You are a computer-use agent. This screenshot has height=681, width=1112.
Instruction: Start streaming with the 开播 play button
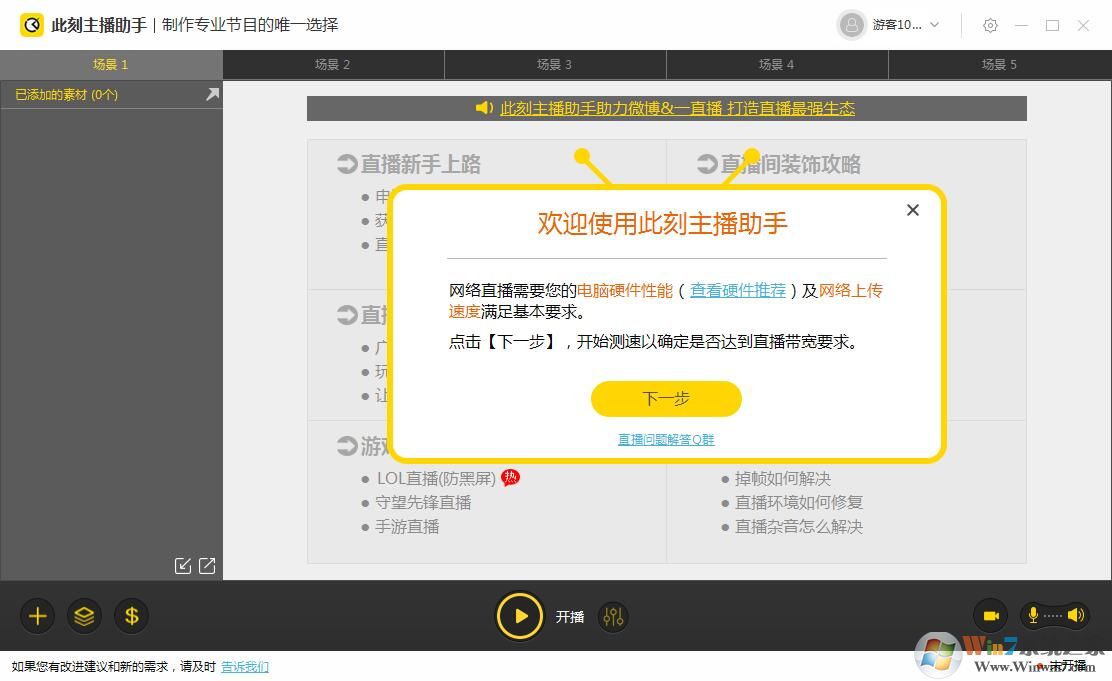pyautogui.click(x=520, y=616)
